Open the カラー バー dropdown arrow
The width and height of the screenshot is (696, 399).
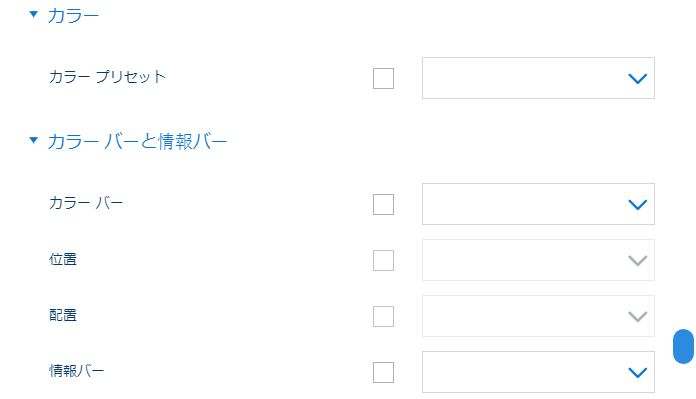pos(637,205)
